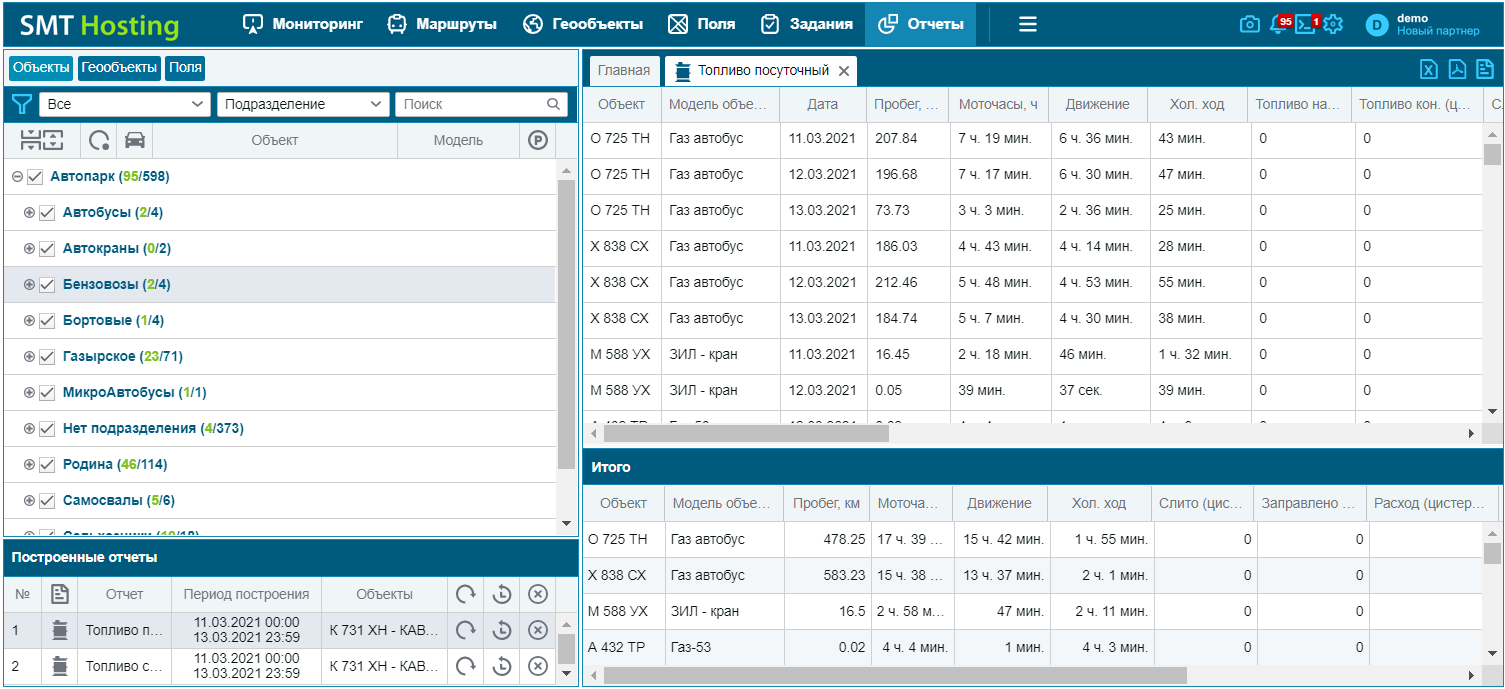Expand the Автобусы group
The image size is (1505, 689).
point(29,213)
